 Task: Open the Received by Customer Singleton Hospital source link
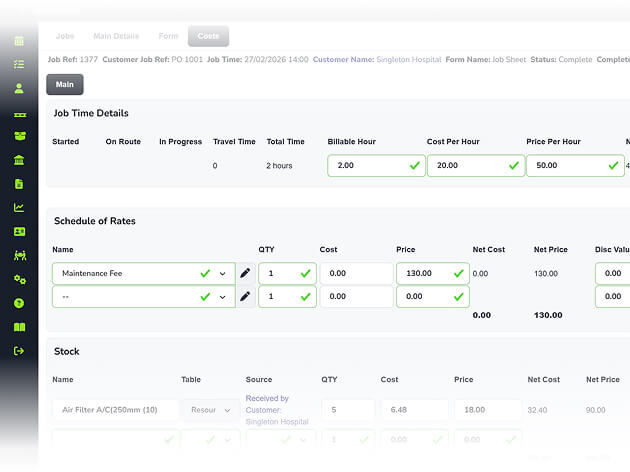coord(277,410)
